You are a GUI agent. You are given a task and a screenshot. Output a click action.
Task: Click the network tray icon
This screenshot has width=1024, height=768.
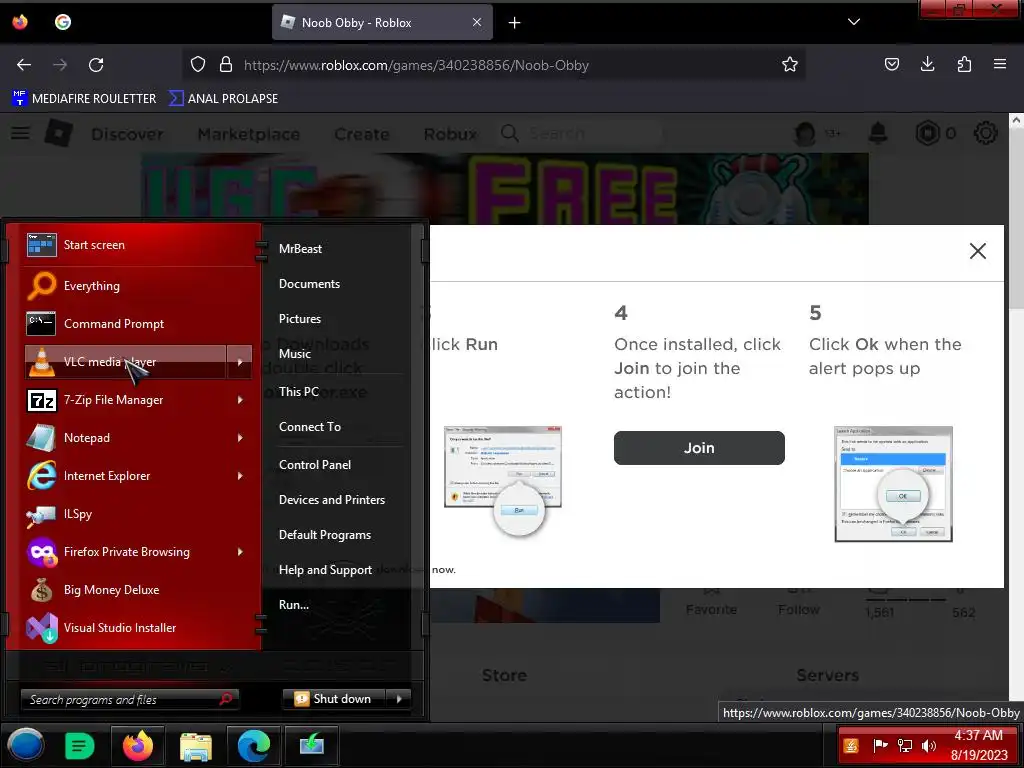[x=904, y=746]
